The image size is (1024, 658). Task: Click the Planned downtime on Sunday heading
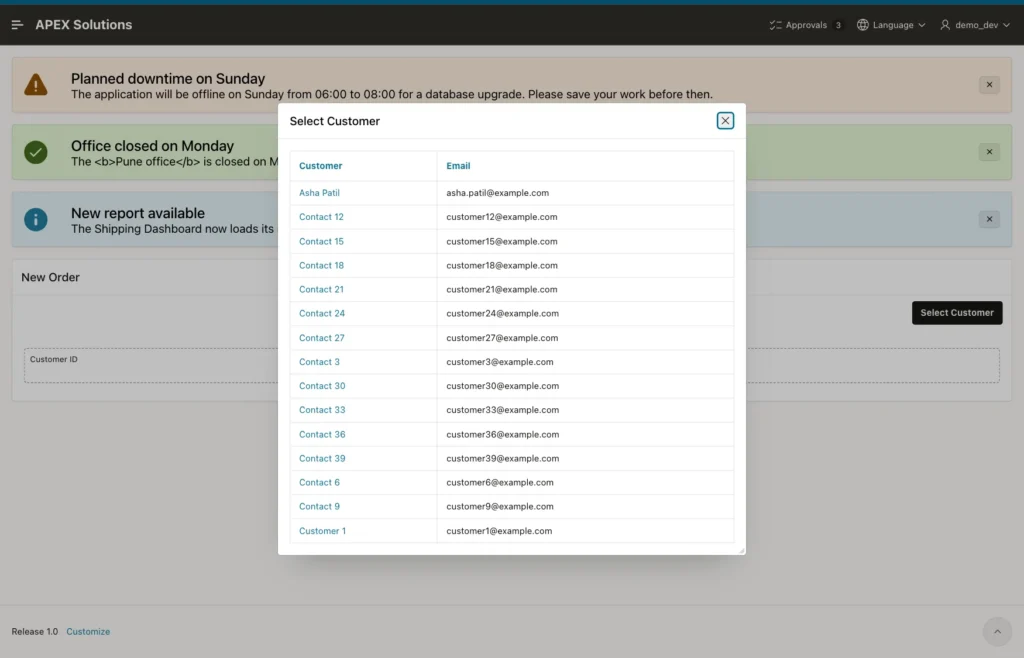click(168, 78)
